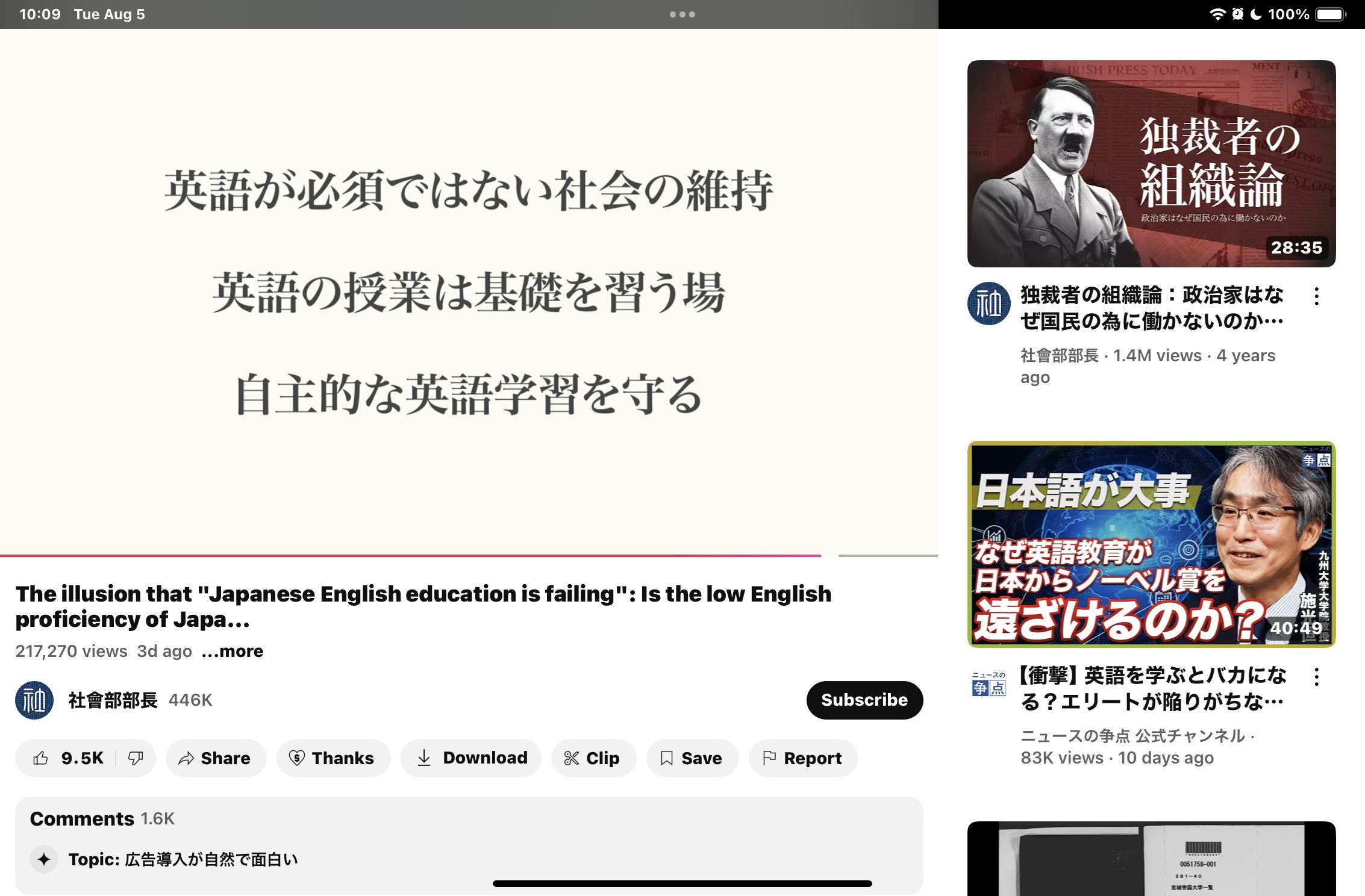Screen dimensions: 1365x896
Task: Subscribe to the 社會部部長 channel
Action: (864, 700)
